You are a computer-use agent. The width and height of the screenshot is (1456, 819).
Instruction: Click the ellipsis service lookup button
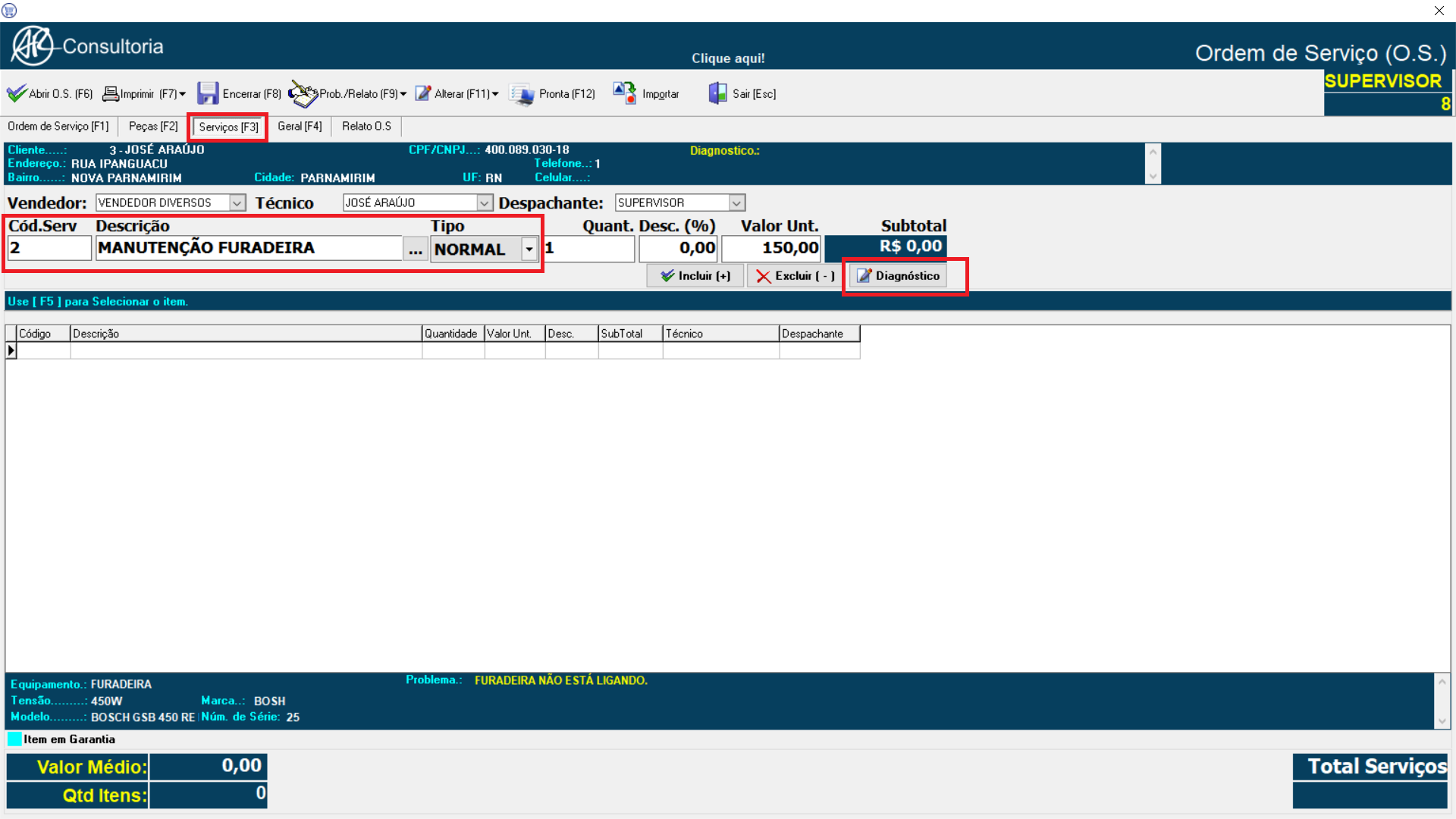pos(415,249)
